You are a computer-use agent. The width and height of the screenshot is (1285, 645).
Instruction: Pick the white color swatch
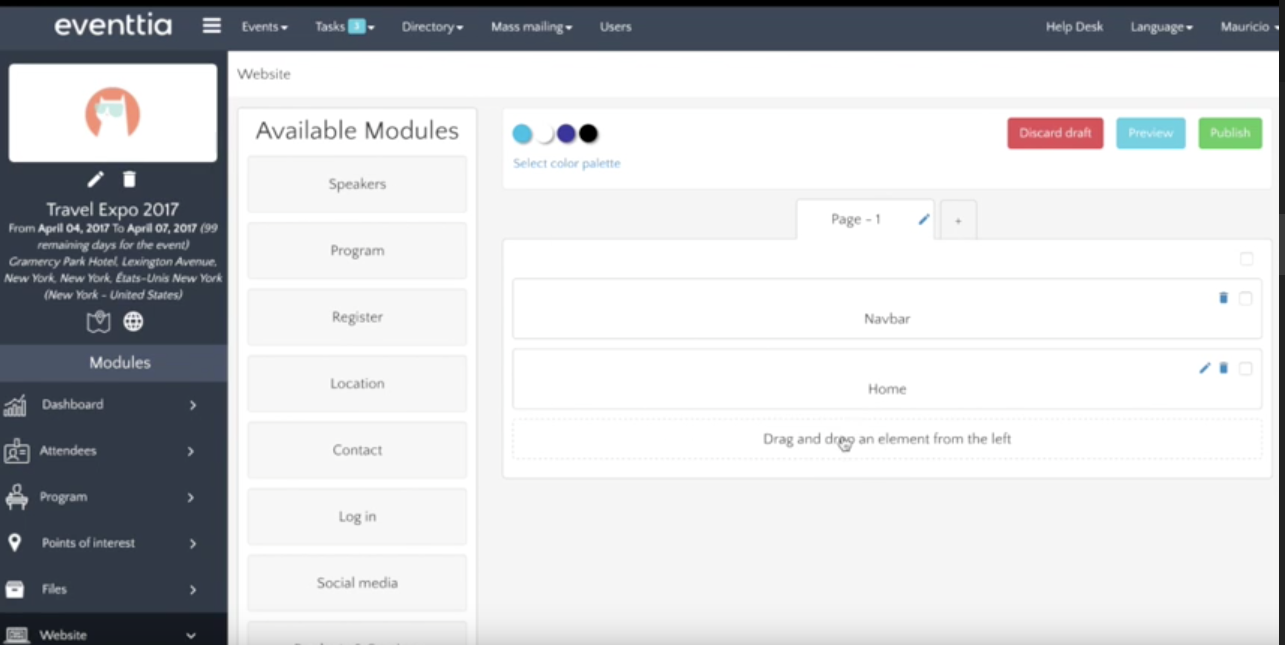click(545, 134)
